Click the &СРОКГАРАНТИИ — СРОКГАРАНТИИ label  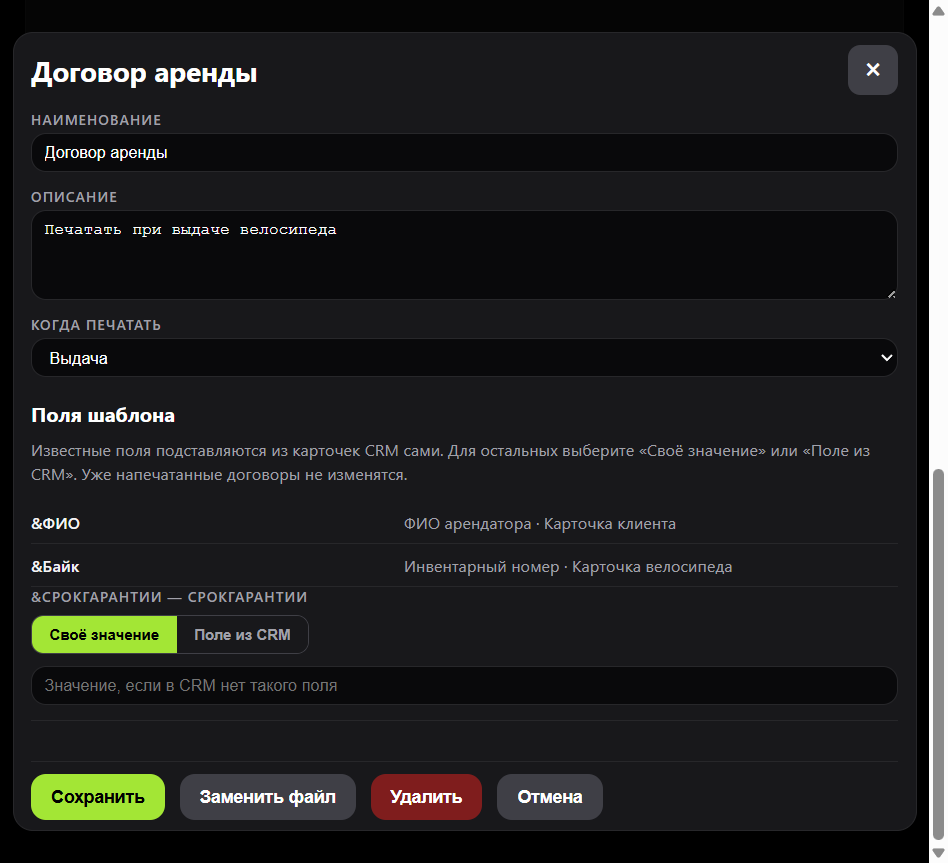169,597
